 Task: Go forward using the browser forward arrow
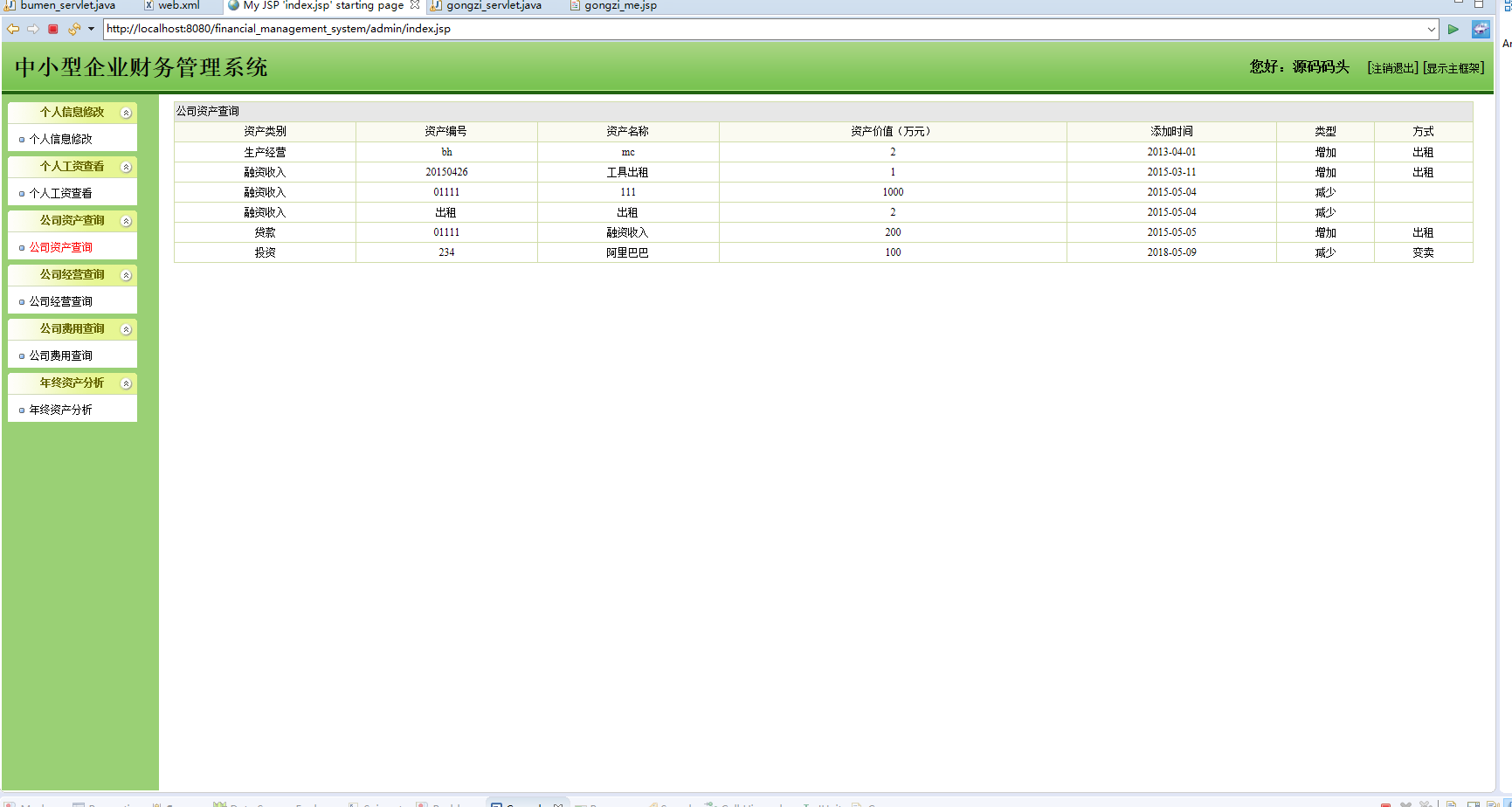tap(33, 29)
